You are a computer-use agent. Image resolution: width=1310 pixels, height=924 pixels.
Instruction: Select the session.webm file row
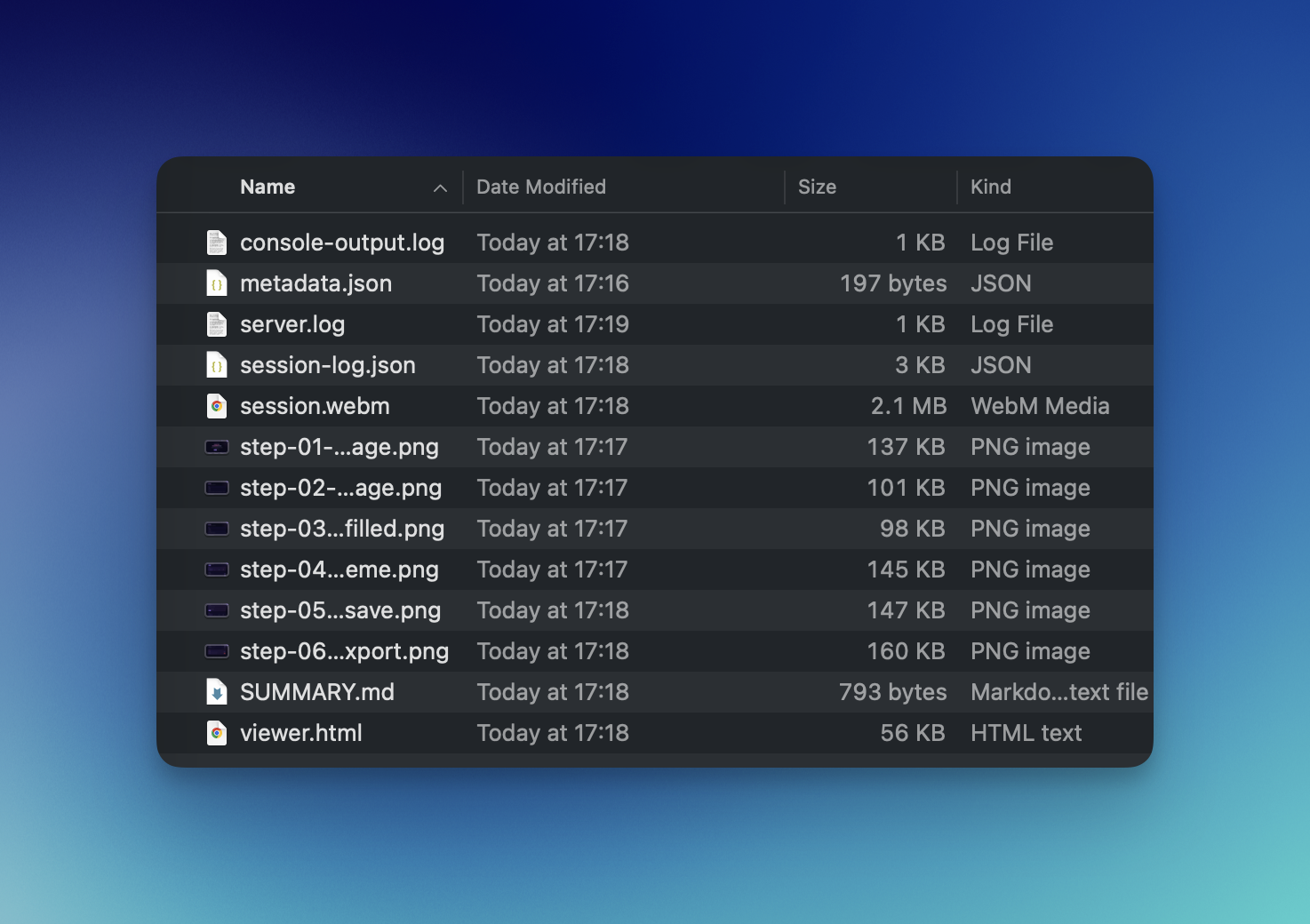(622, 405)
